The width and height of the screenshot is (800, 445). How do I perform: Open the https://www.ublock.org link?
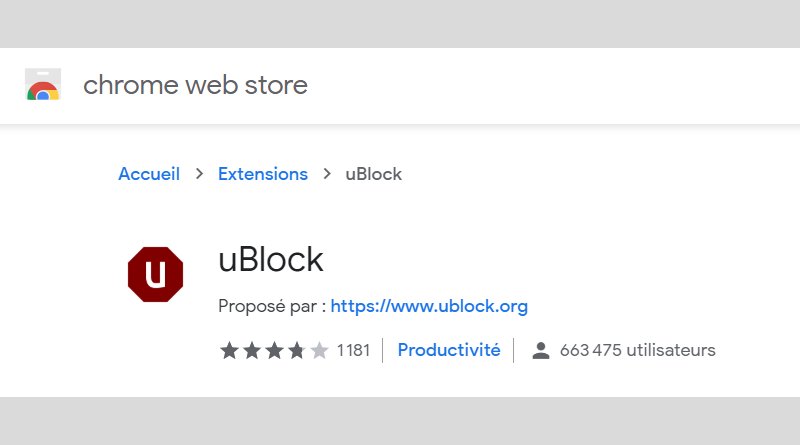click(429, 306)
